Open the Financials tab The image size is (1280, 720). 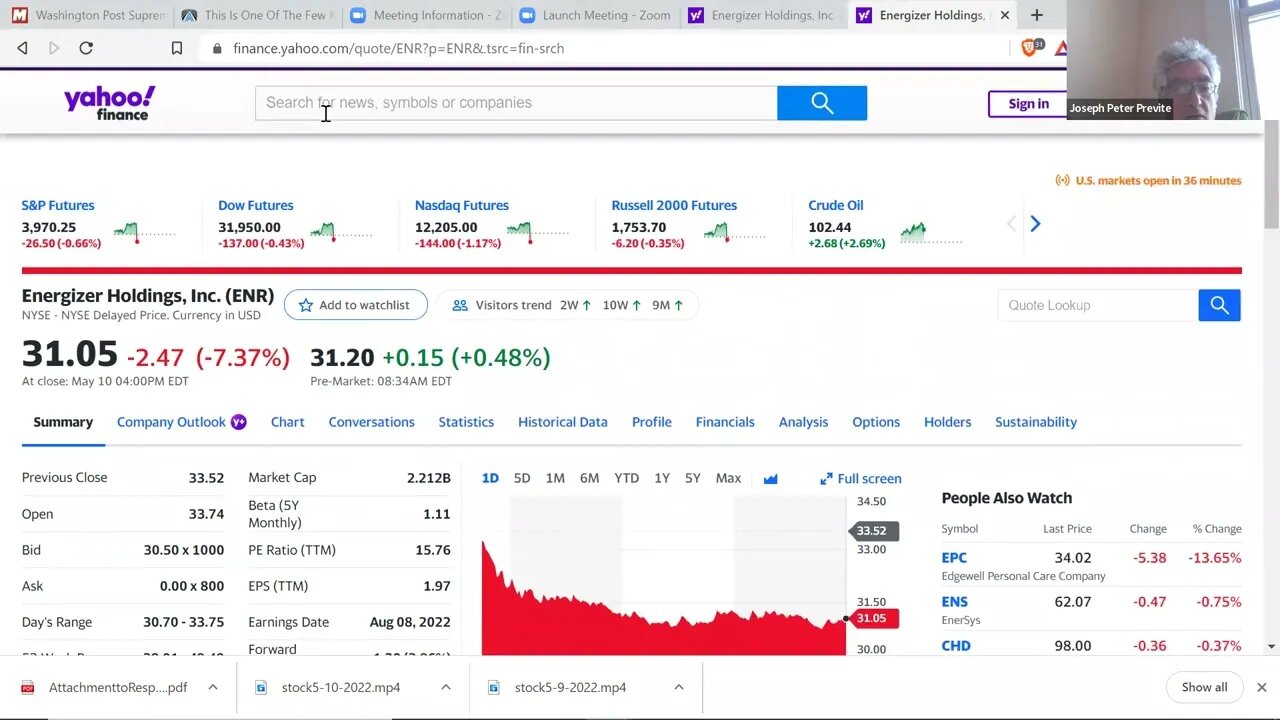click(x=725, y=422)
